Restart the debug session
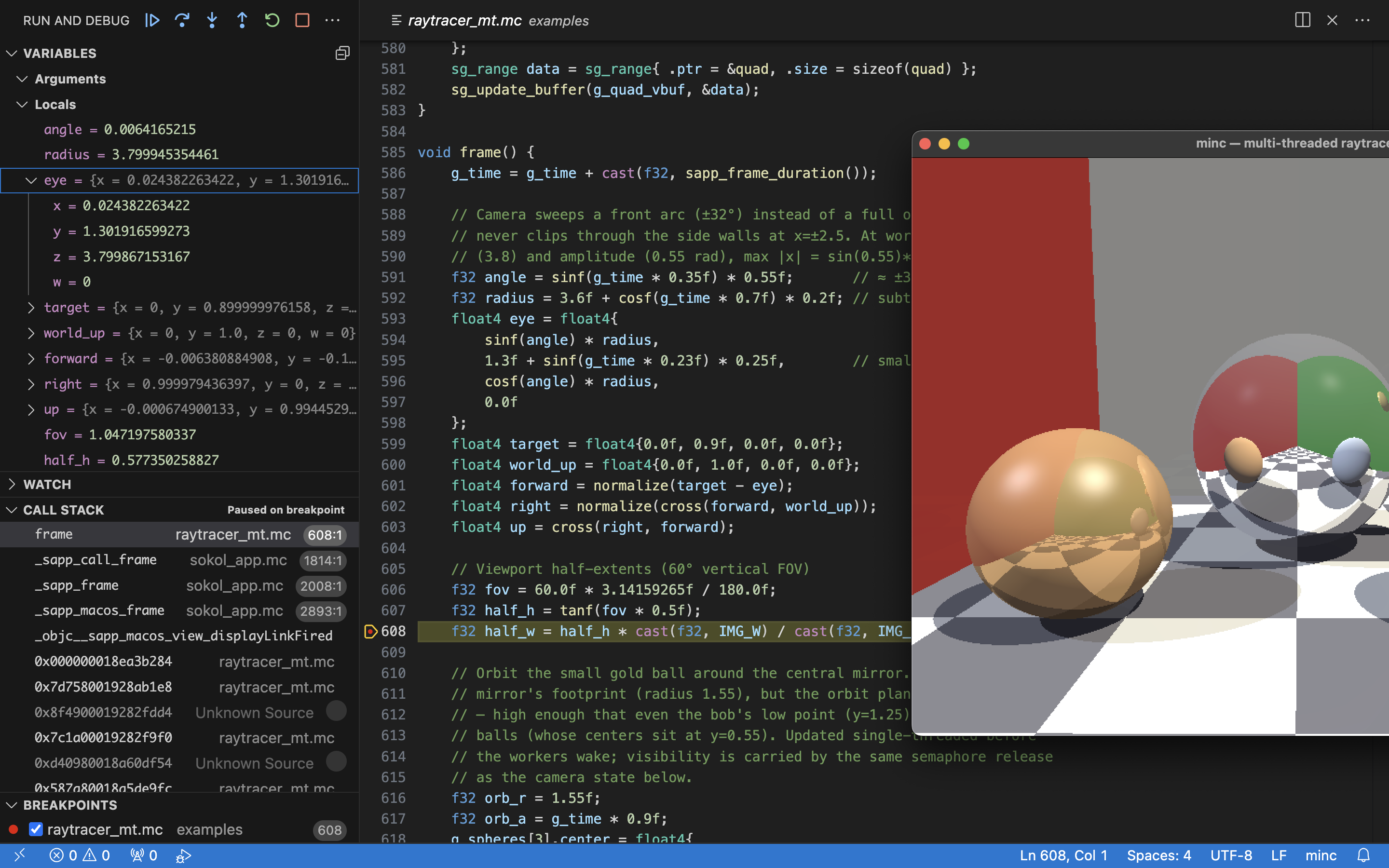1389x868 pixels. [272, 21]
